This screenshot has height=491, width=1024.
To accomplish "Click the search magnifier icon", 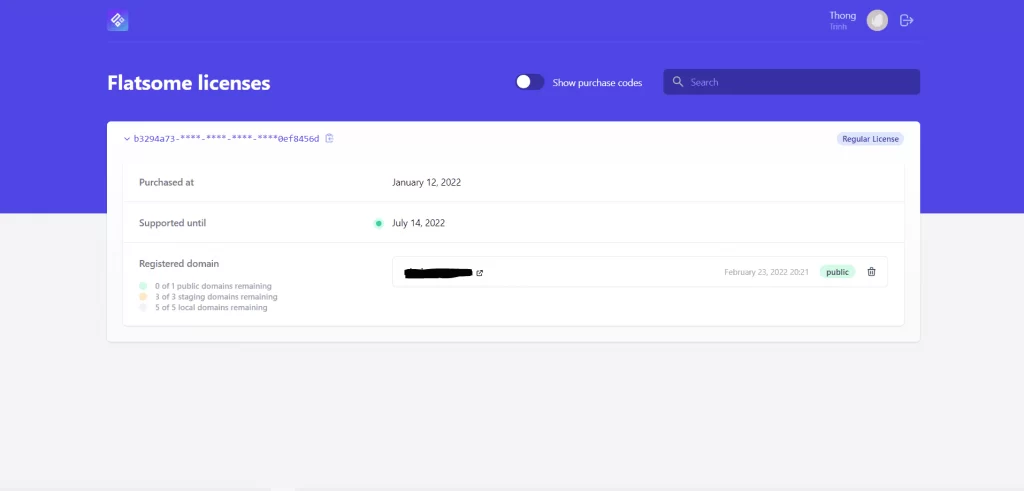I will pos(678,82).
